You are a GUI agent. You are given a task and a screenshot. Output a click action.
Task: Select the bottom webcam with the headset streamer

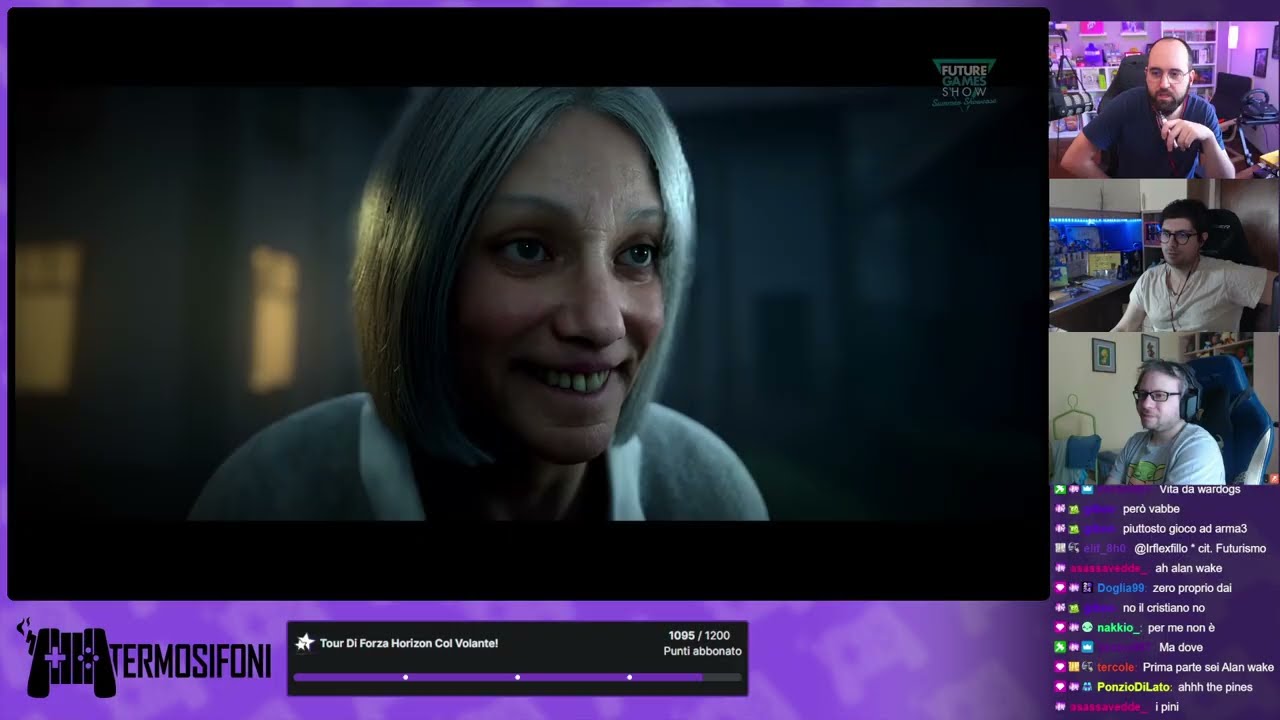tap(1164, 409)
